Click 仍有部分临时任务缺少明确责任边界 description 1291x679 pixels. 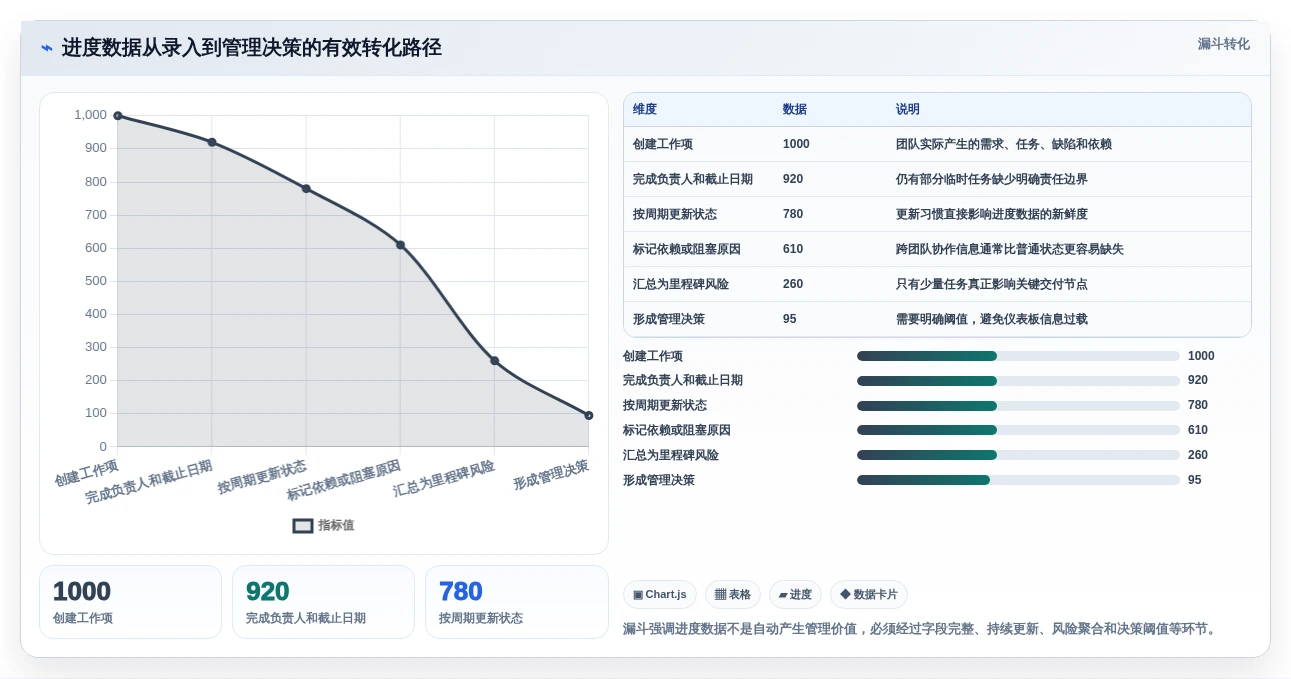[992, 179]
